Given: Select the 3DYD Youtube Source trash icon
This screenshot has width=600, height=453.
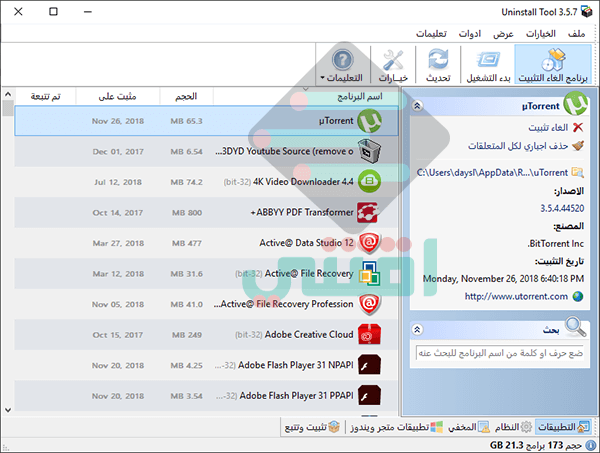Looking at the screenshot, I should 369,151.
